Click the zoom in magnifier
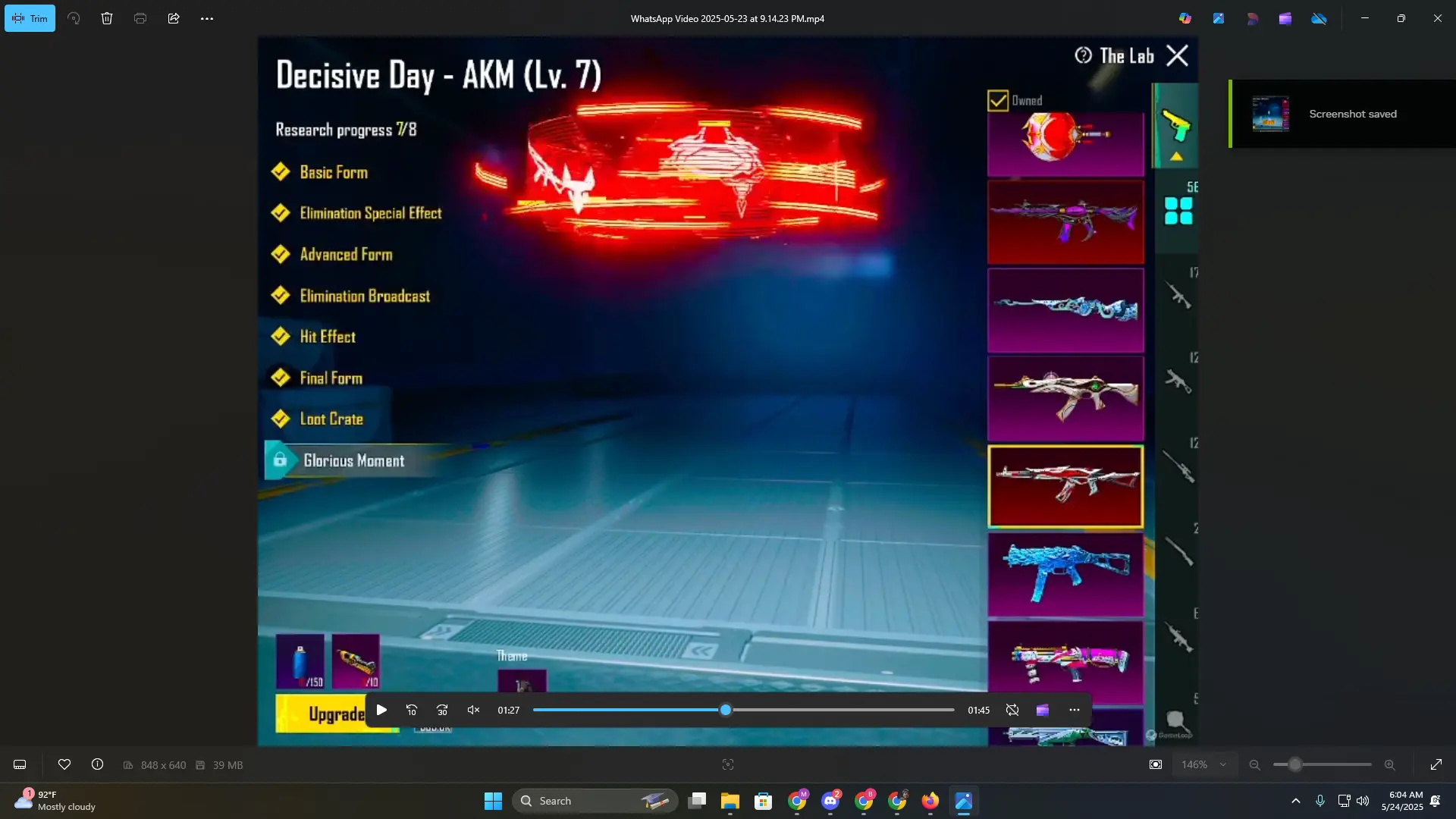 click(1389, 764)
